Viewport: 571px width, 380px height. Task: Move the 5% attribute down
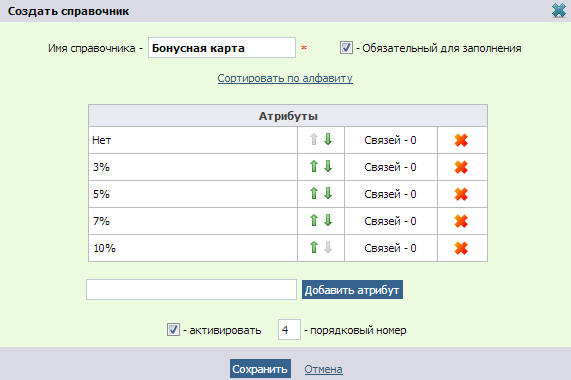[328, 193]
